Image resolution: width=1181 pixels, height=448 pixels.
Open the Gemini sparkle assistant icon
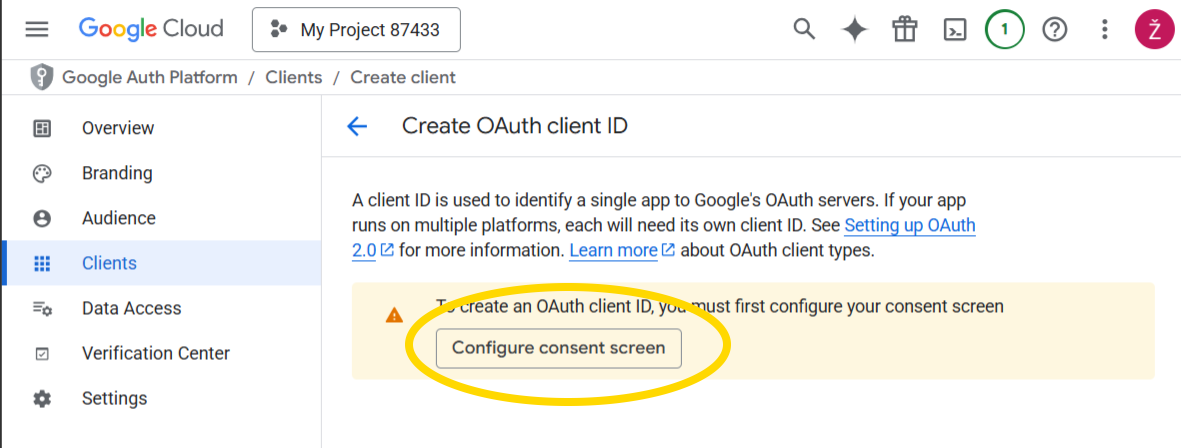pos(854,30)
